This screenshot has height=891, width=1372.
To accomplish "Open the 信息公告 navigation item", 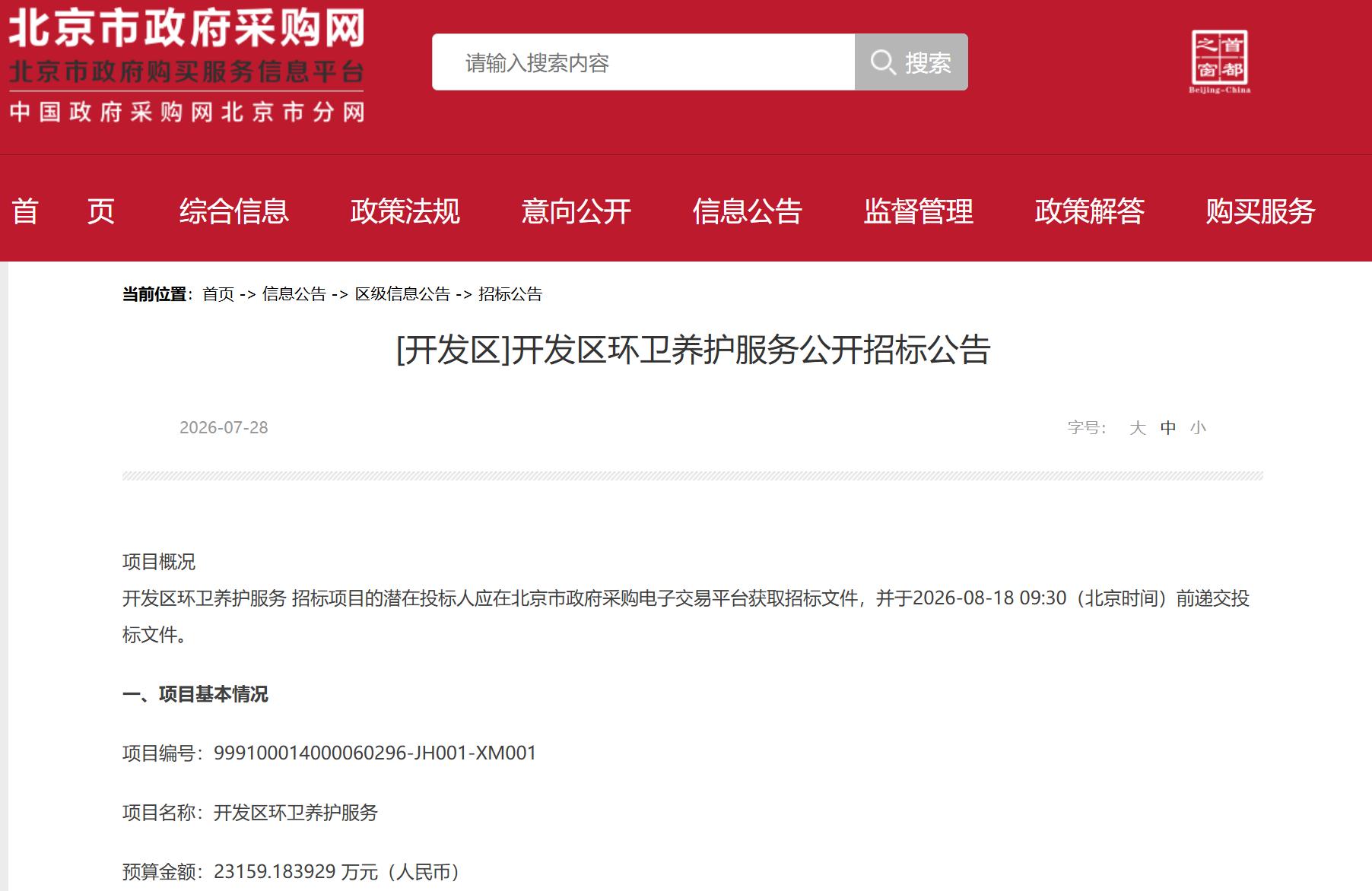I will [748, 211].
